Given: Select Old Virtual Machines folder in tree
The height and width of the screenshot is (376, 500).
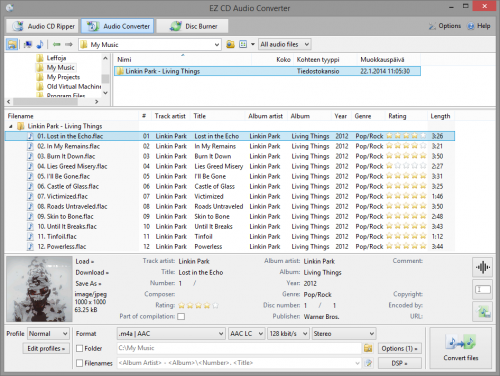Looking at the screenshot, I should point(74,86).
